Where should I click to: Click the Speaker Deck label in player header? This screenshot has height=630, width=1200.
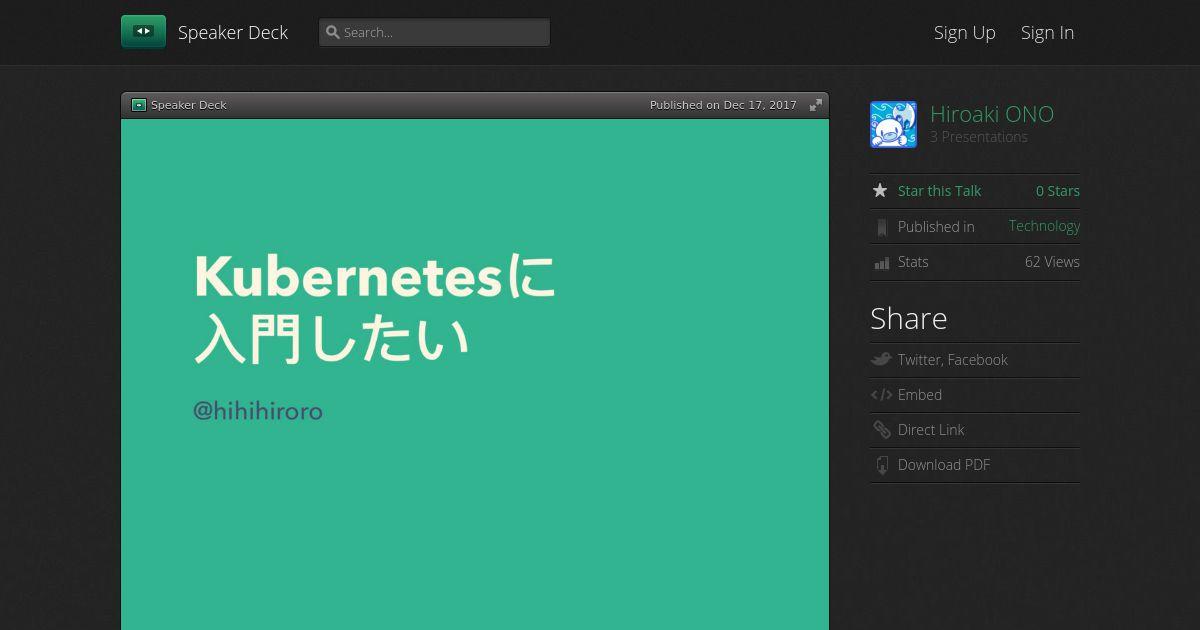coord(189,105)
